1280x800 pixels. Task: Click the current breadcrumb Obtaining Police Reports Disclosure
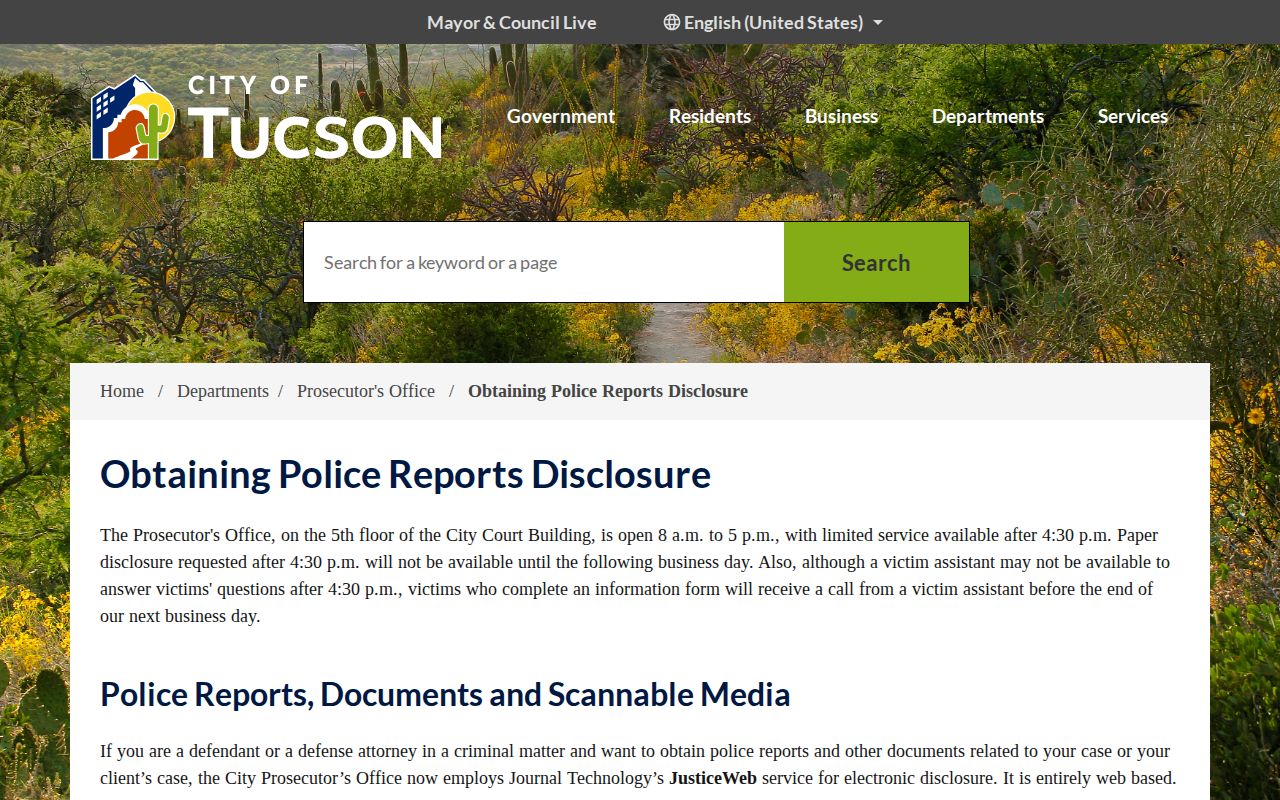pyautogui.click(x=608, y=391)
